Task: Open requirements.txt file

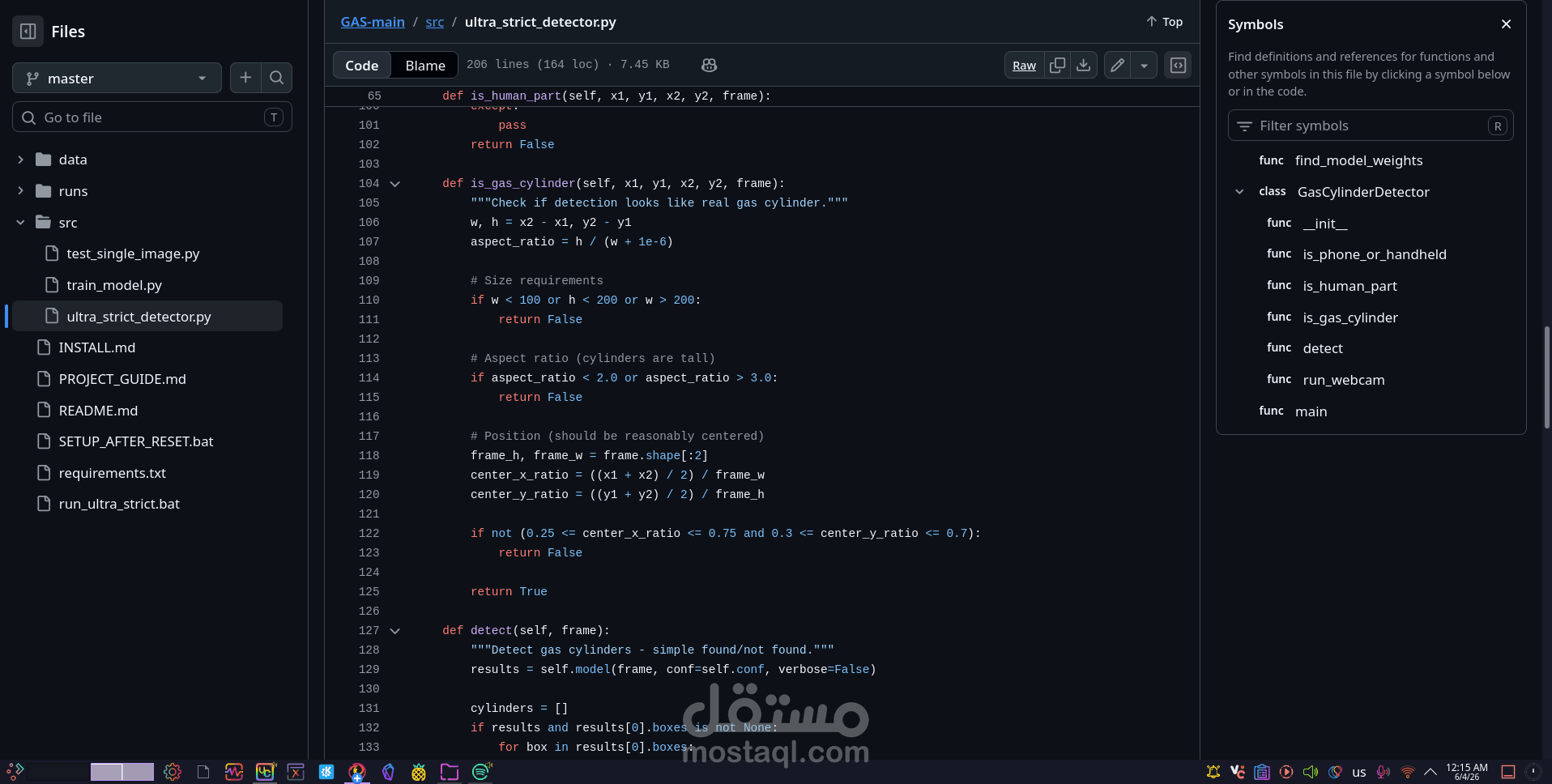Action: (x=112, y=473)
